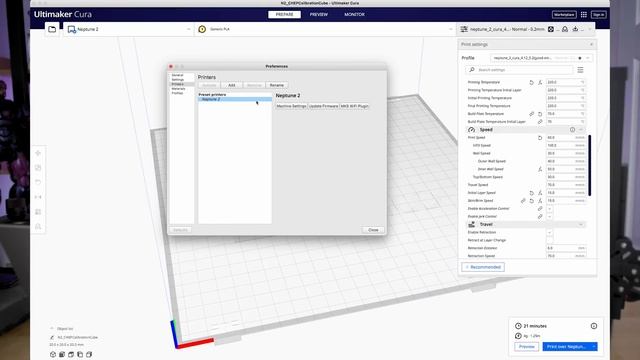640x360 pixels.
Task: Reset the Initial Layer Speed value
Action: (x=531, y=193)
